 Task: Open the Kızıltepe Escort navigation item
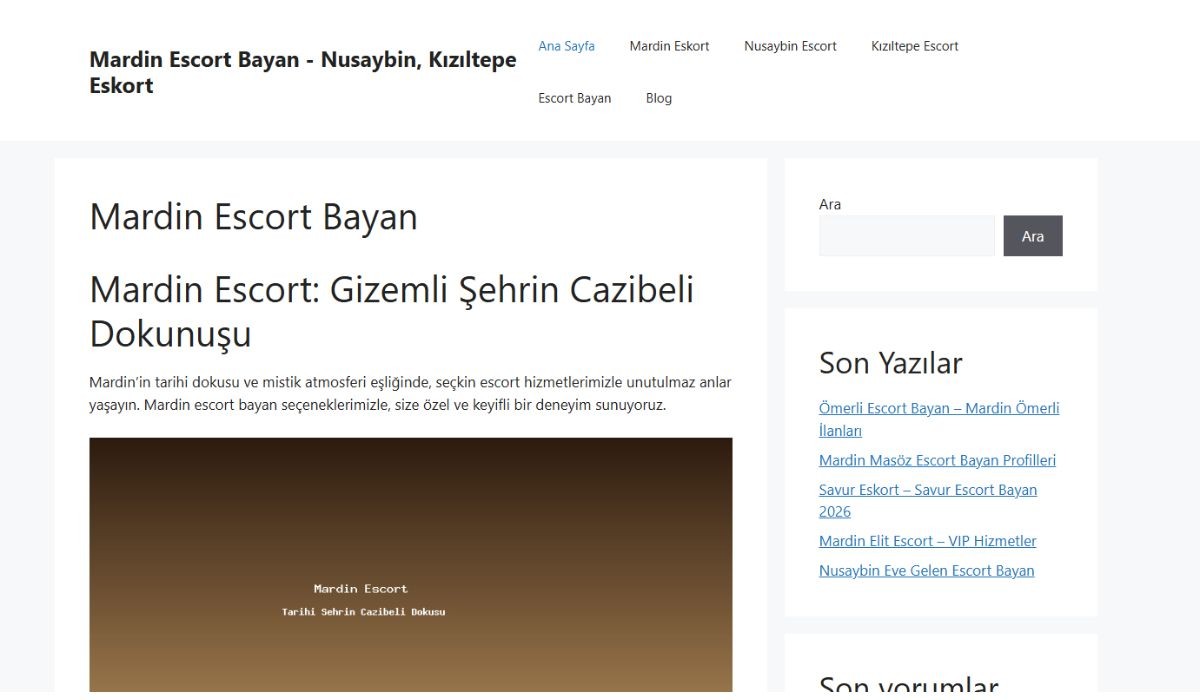(x=914, y=46)
